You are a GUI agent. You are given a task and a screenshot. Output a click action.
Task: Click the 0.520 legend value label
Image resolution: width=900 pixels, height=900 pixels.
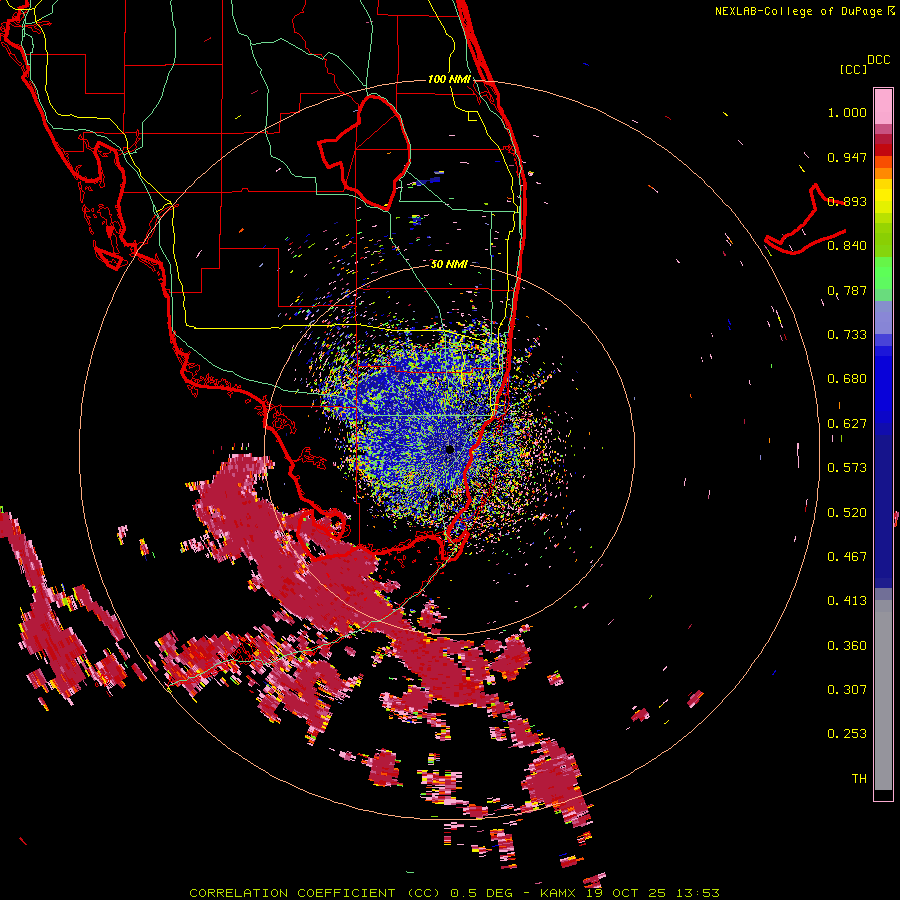(847, 512)
